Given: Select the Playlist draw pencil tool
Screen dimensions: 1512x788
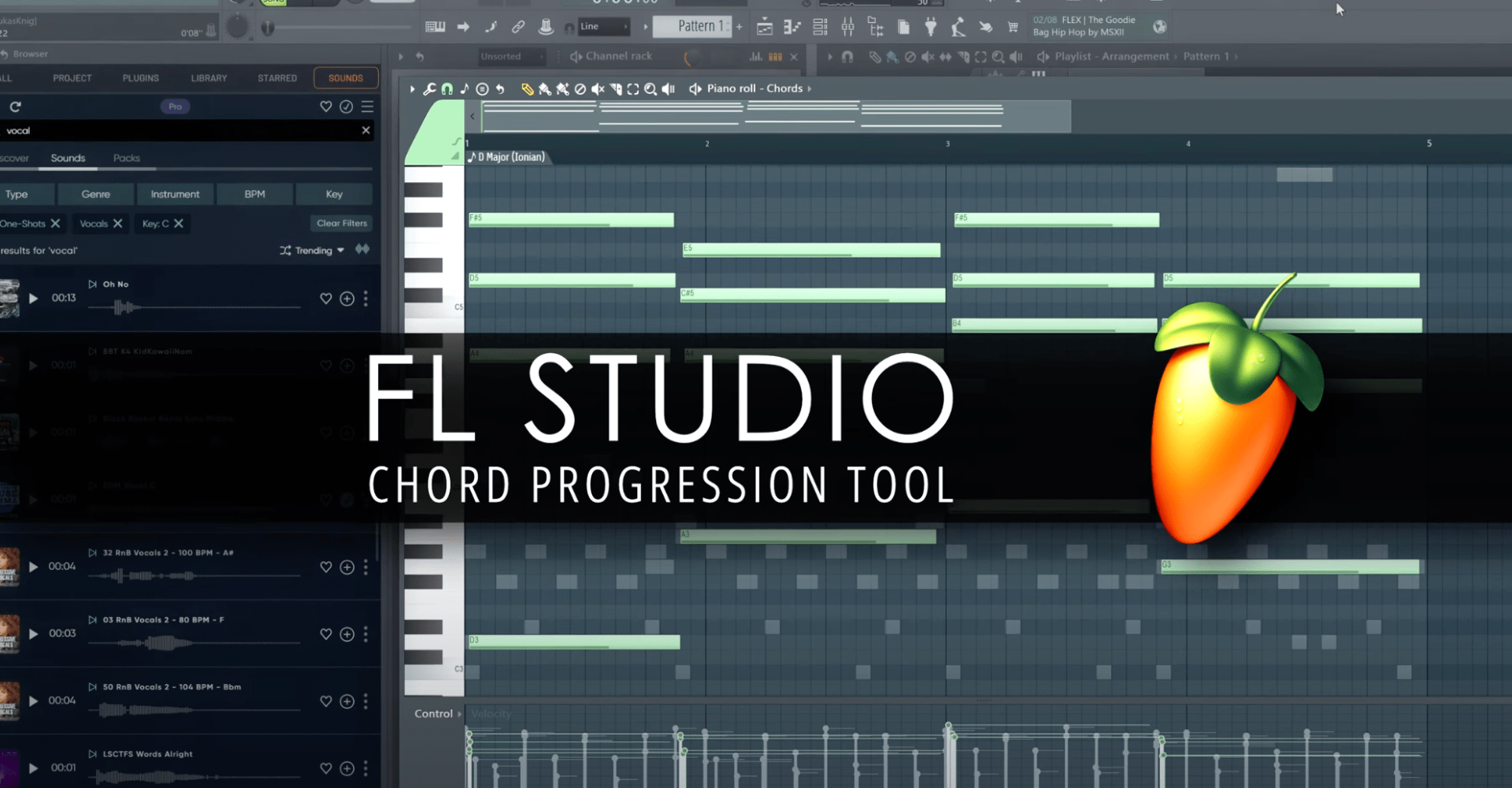Looking at the screenshot, I should click(875, 57).
